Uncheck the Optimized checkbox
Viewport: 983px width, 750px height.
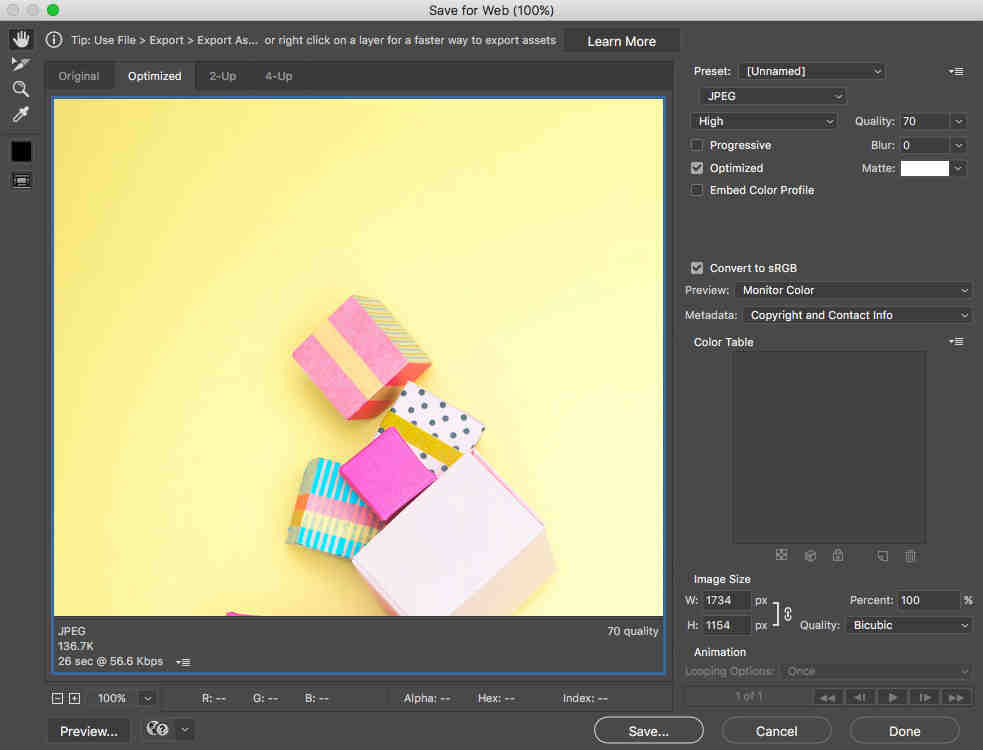[697, 168]
